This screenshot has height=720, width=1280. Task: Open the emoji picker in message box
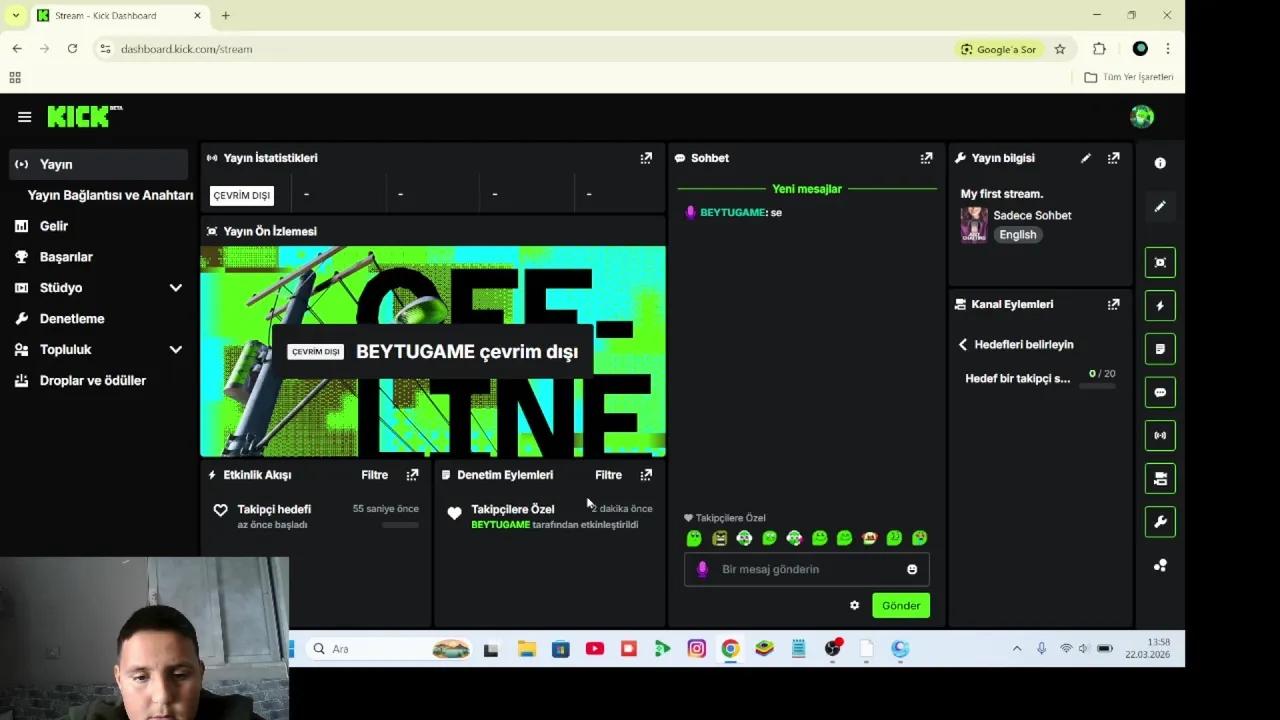(x=912, y=569)
